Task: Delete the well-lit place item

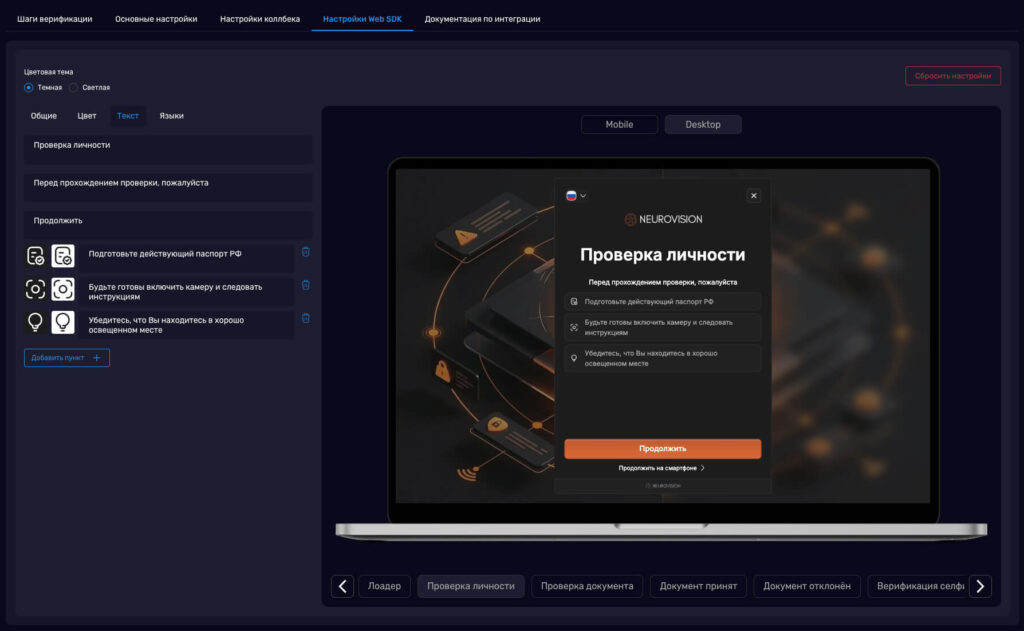Action: 306,319
